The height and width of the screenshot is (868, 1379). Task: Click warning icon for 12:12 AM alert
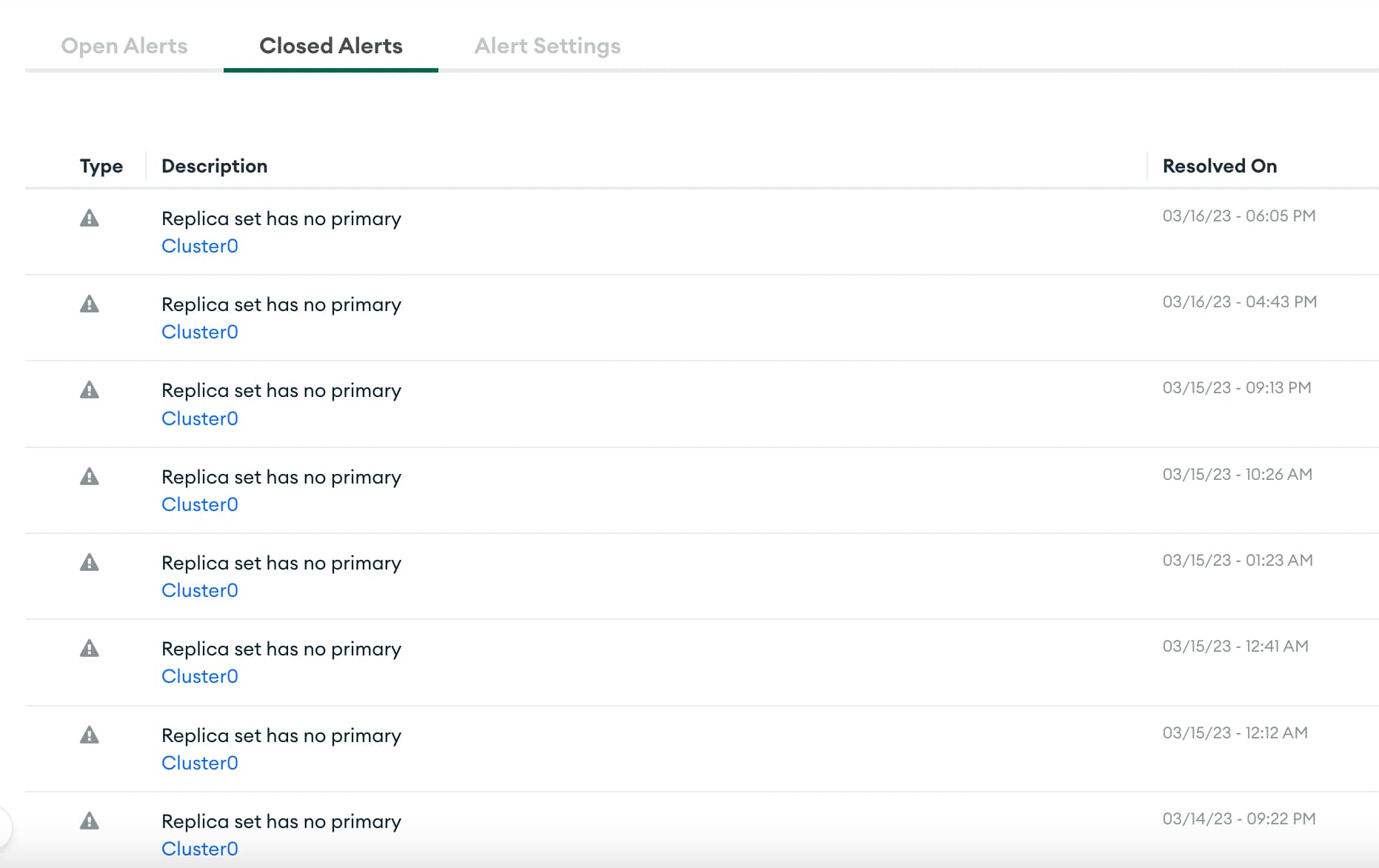click(x=90, y=735)
